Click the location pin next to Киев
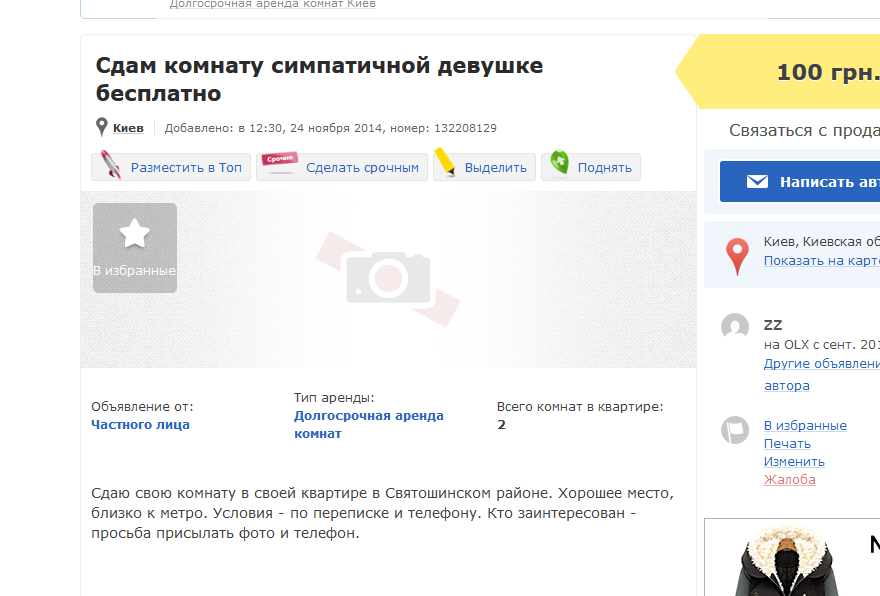Viewport: 880px width, 596px height. coord(101,128)
